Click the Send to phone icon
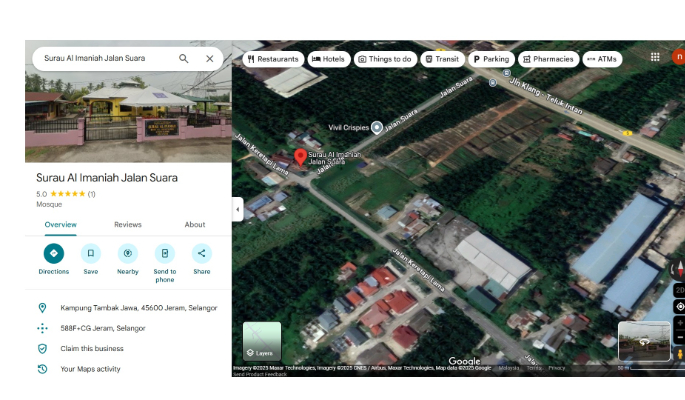 tap(165, 253)
